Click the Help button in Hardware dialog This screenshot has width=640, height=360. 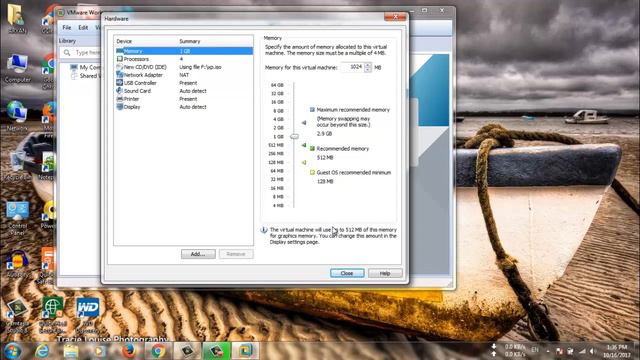[x=385, y=273]
